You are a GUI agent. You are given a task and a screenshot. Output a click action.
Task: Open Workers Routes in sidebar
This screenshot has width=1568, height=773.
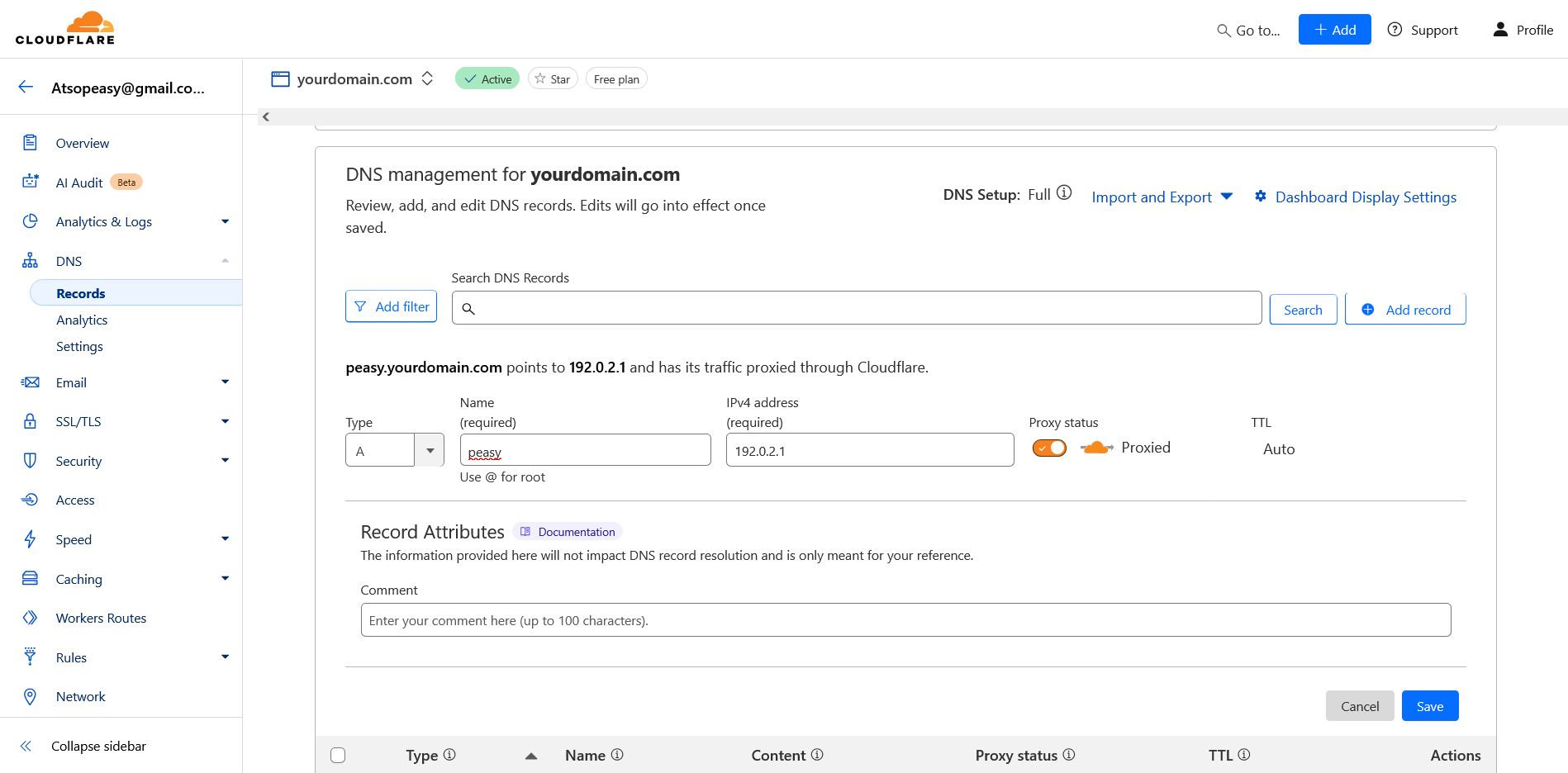tap(101, 618)
